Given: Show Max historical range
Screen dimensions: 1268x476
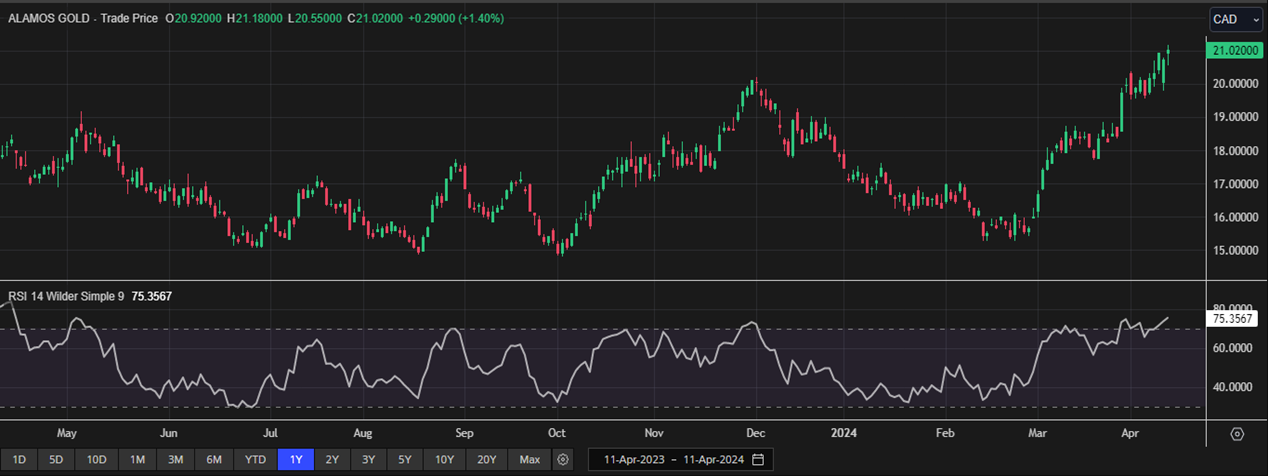Looking at the screenshot, I should (530, 459).
